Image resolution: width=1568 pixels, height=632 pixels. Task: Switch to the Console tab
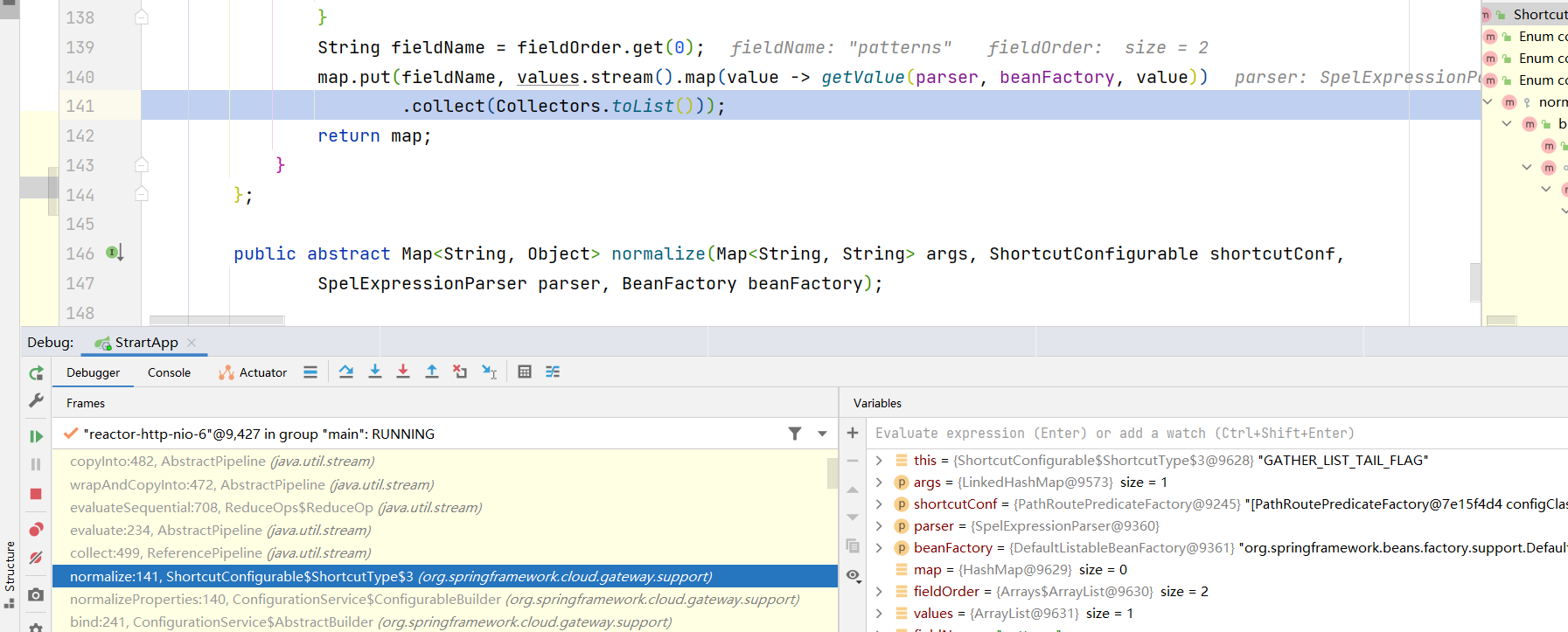[x=169, y=372]
